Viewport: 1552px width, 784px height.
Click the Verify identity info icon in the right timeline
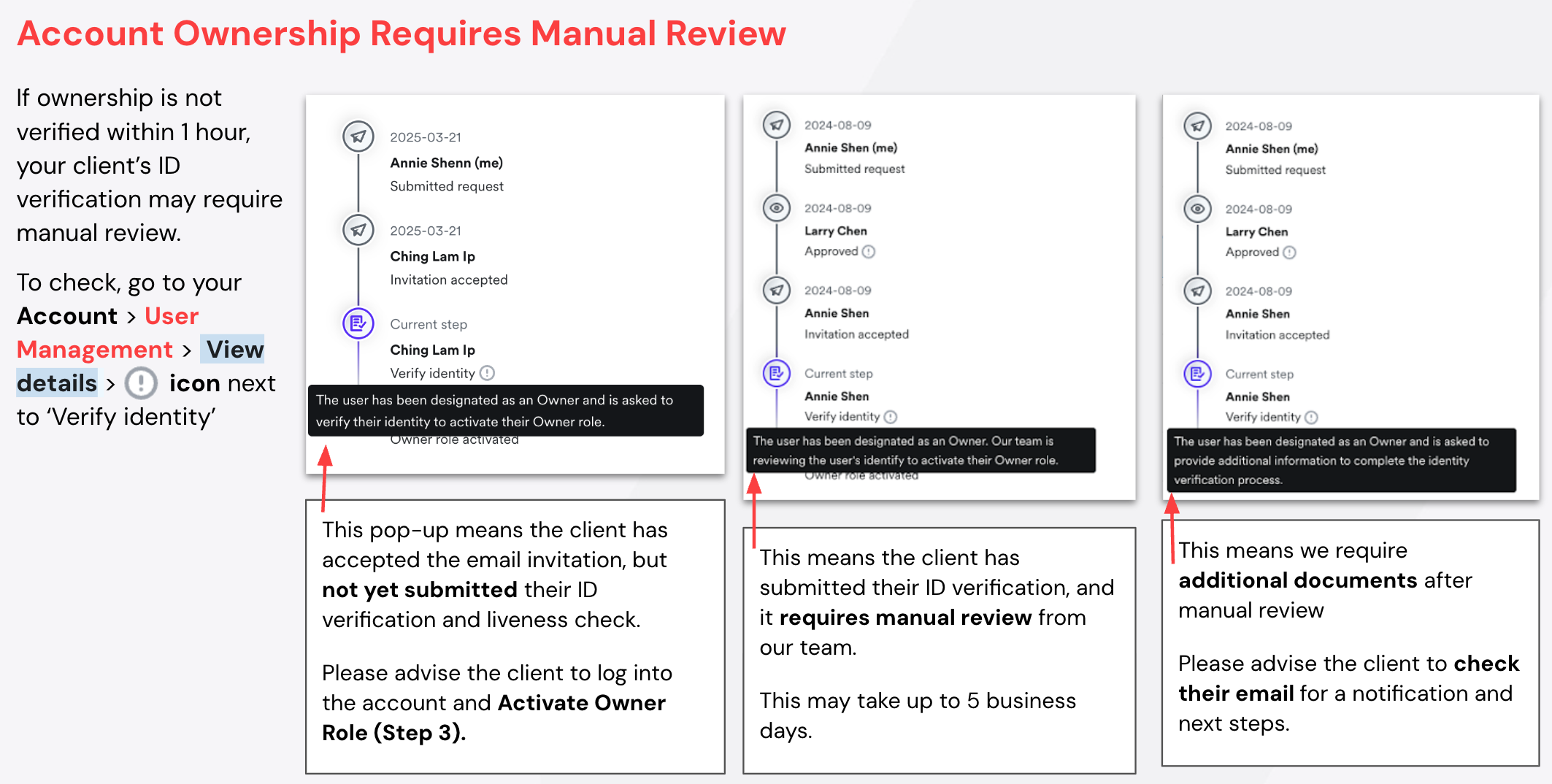[x=1311, y=418]
